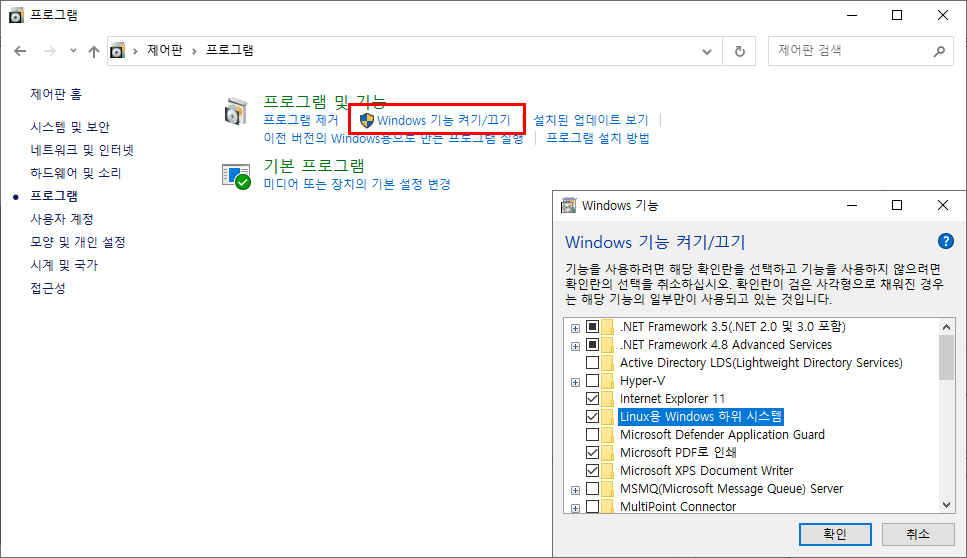Screen dimensions: 967x558
Task: Open the recent locations chevron
Action: pyautogui.click(x=73, y=51)
